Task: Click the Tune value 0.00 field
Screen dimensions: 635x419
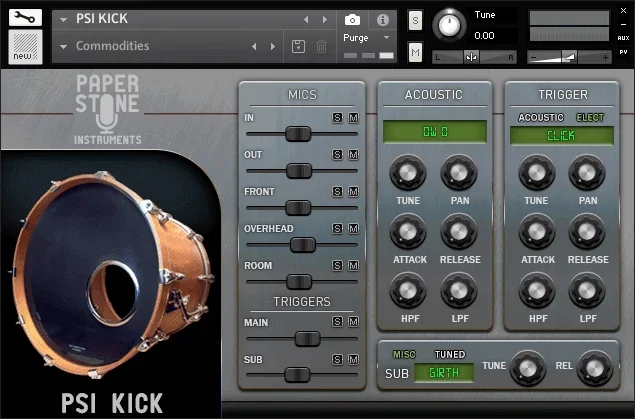Action: coord(484,36)
